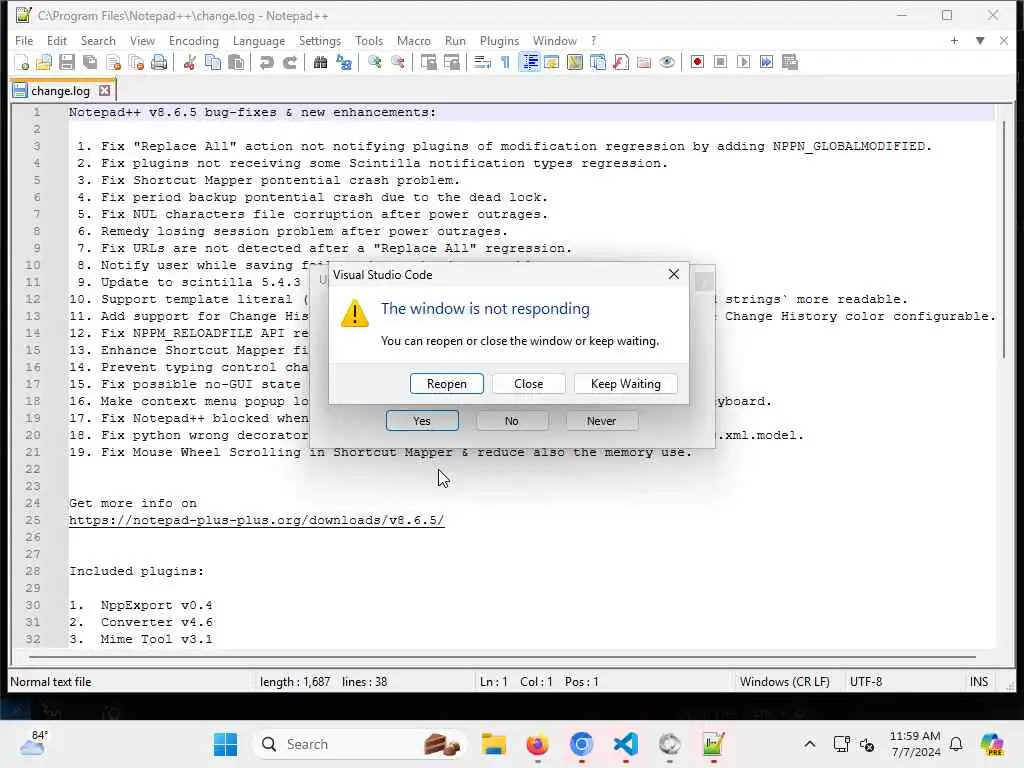Click the Save toolbar icon
Screen dimensions: 1024x768
pyautogui.click(x=67, y=63)
